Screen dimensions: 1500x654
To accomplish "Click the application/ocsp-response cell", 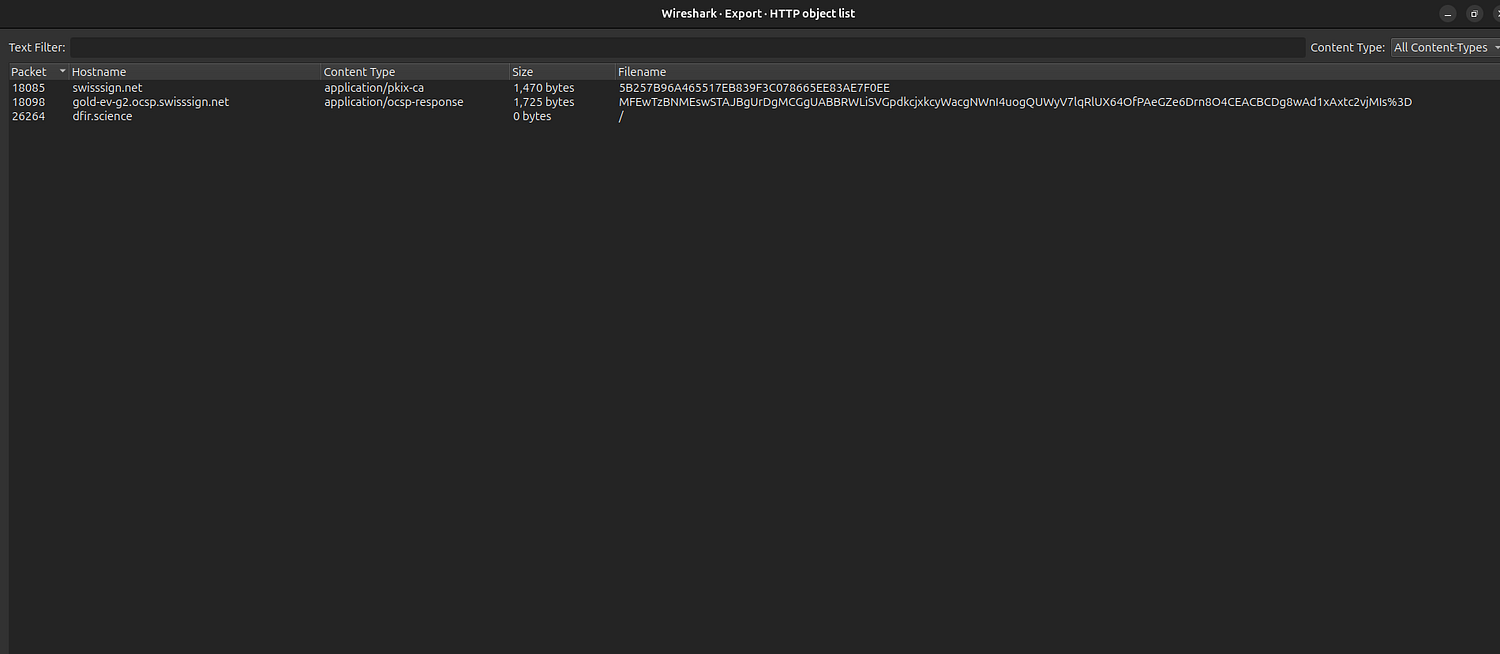I will pyautogui.click(x=393, y=102).
